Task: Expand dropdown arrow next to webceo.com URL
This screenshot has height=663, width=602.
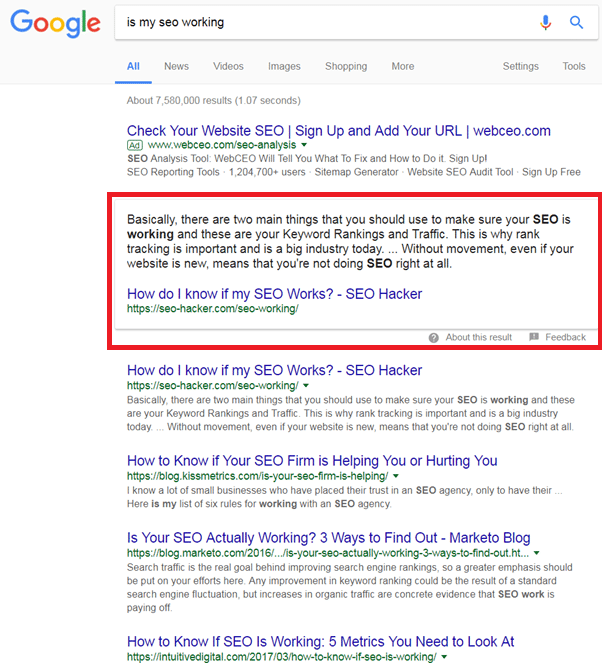Action: (304, 145)
